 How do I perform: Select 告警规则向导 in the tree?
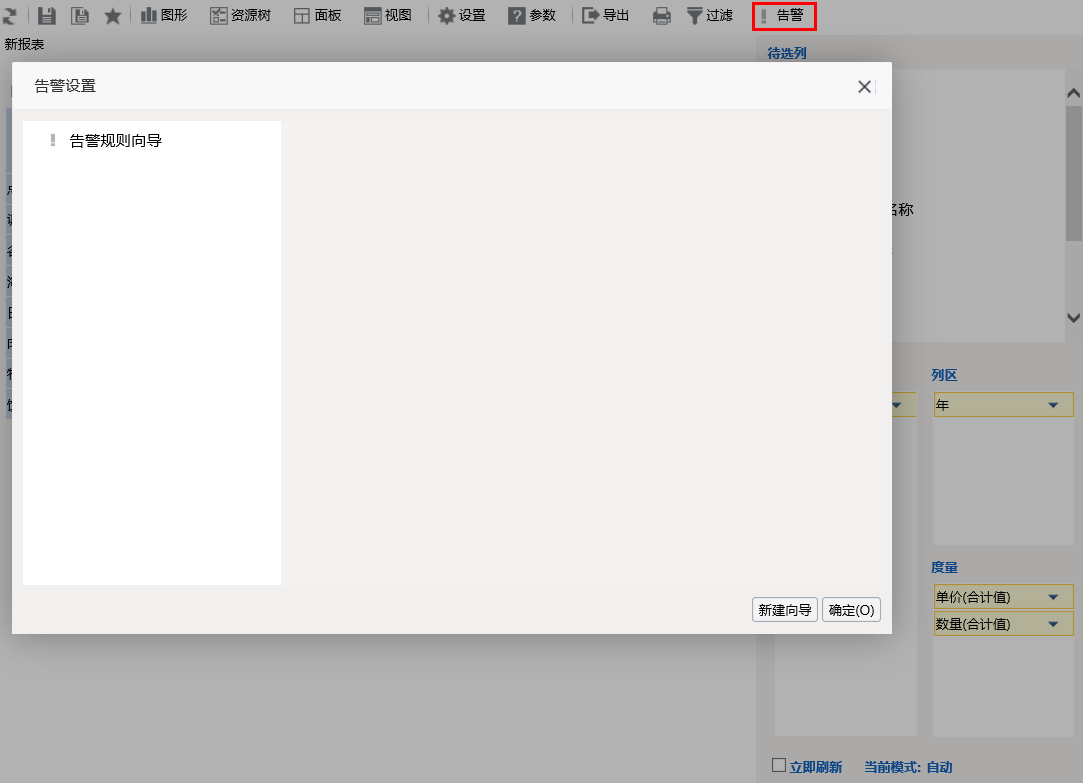click(x=115, y=141)
